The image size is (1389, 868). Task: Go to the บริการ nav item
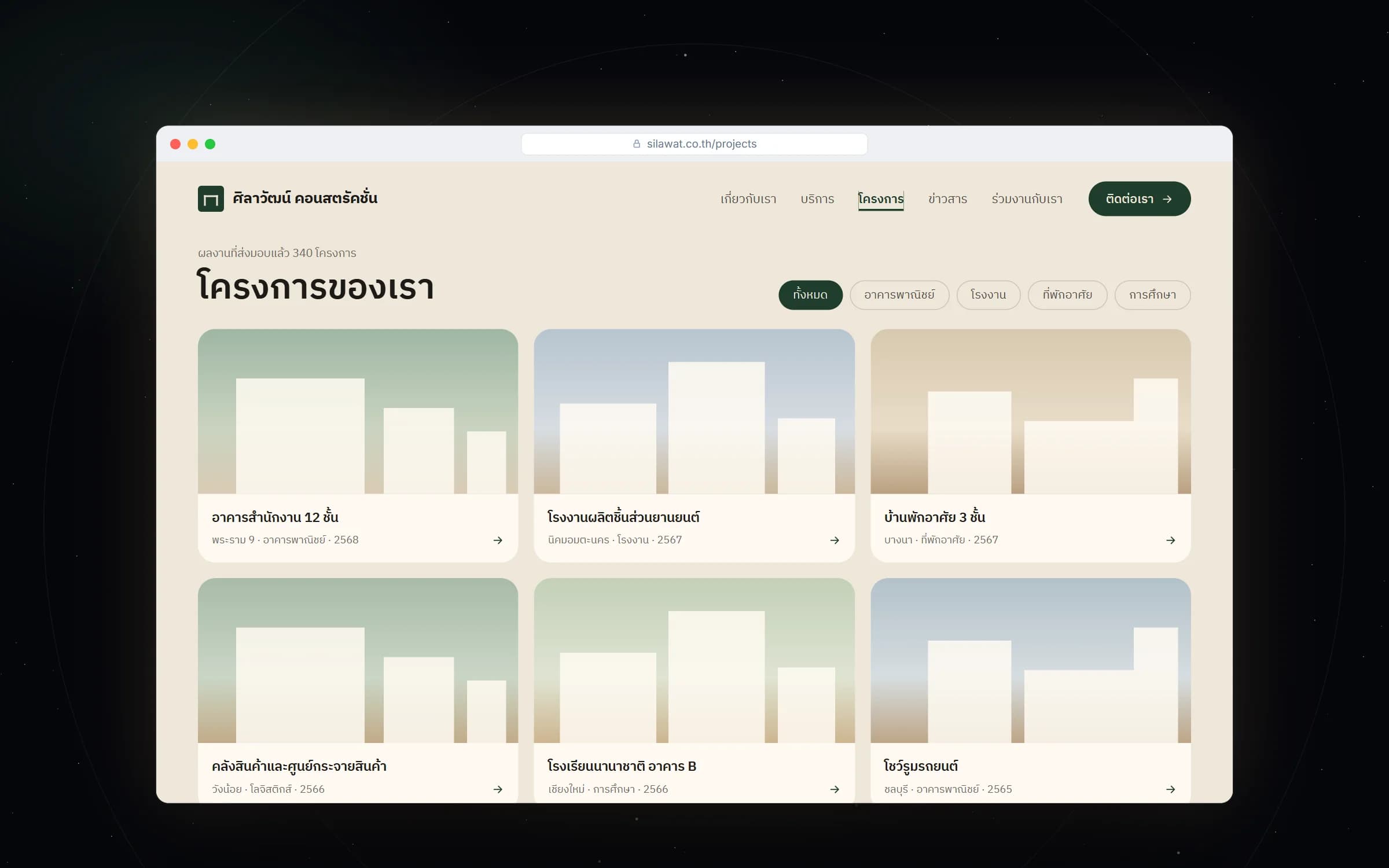click(x=817, y=199)
